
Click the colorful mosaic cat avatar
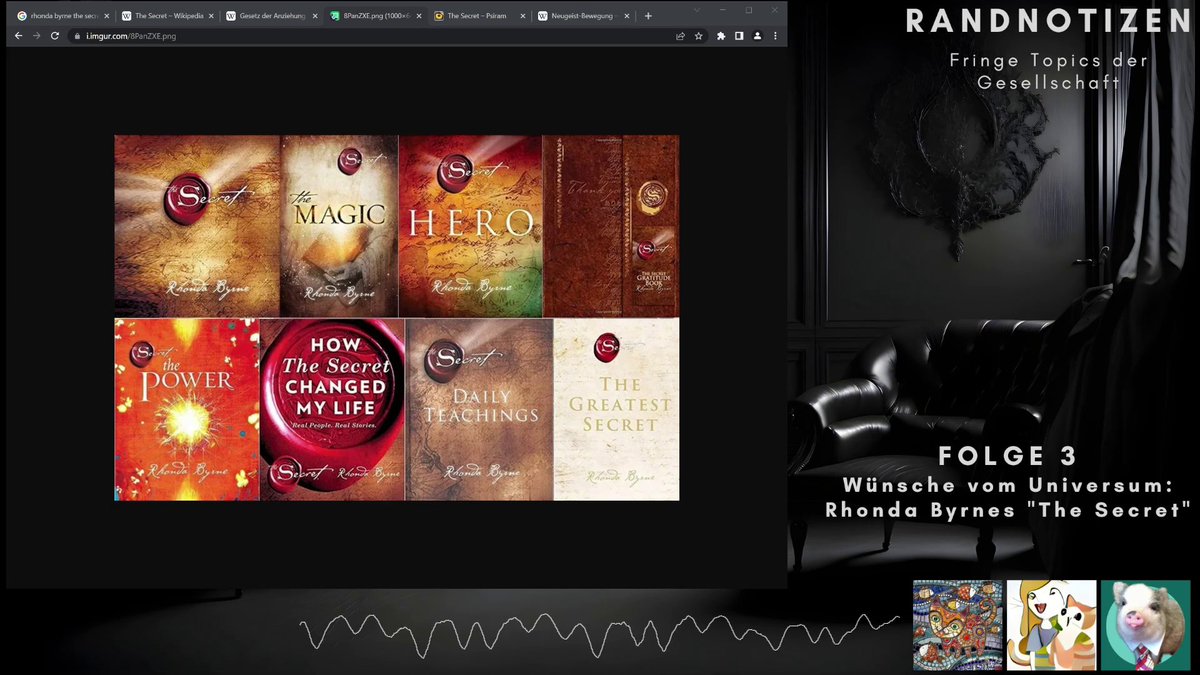coord(957,625)
